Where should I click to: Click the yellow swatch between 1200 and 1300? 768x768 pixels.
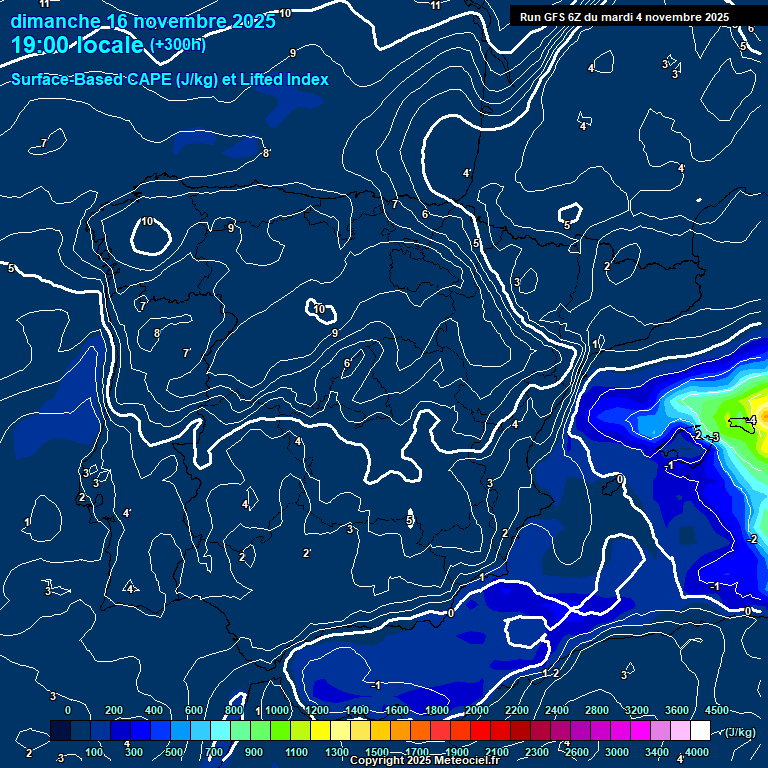coord(320,730)
